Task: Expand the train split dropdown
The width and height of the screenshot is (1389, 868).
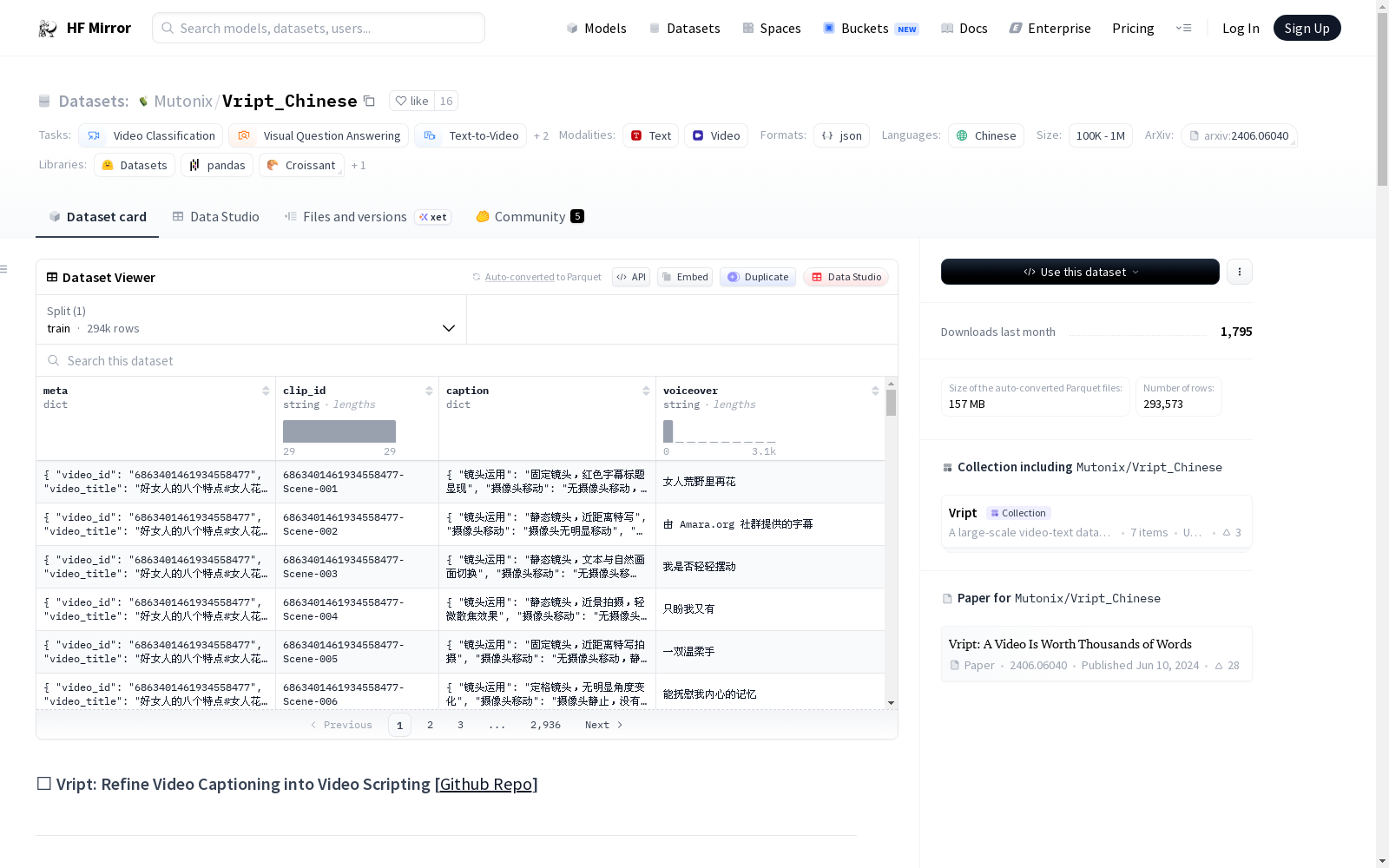Action: pyautogui.click(x=252, y=319)
